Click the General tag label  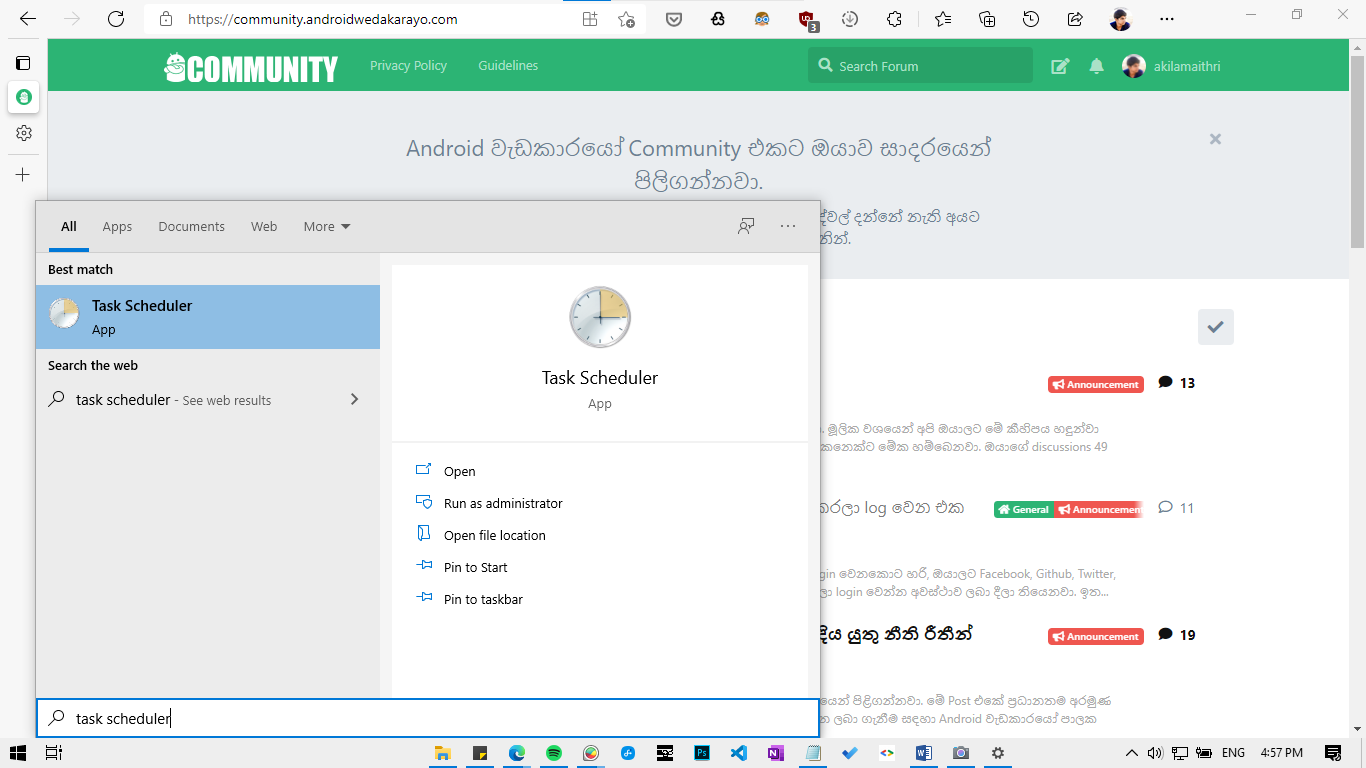click(x=1023, y=509)
